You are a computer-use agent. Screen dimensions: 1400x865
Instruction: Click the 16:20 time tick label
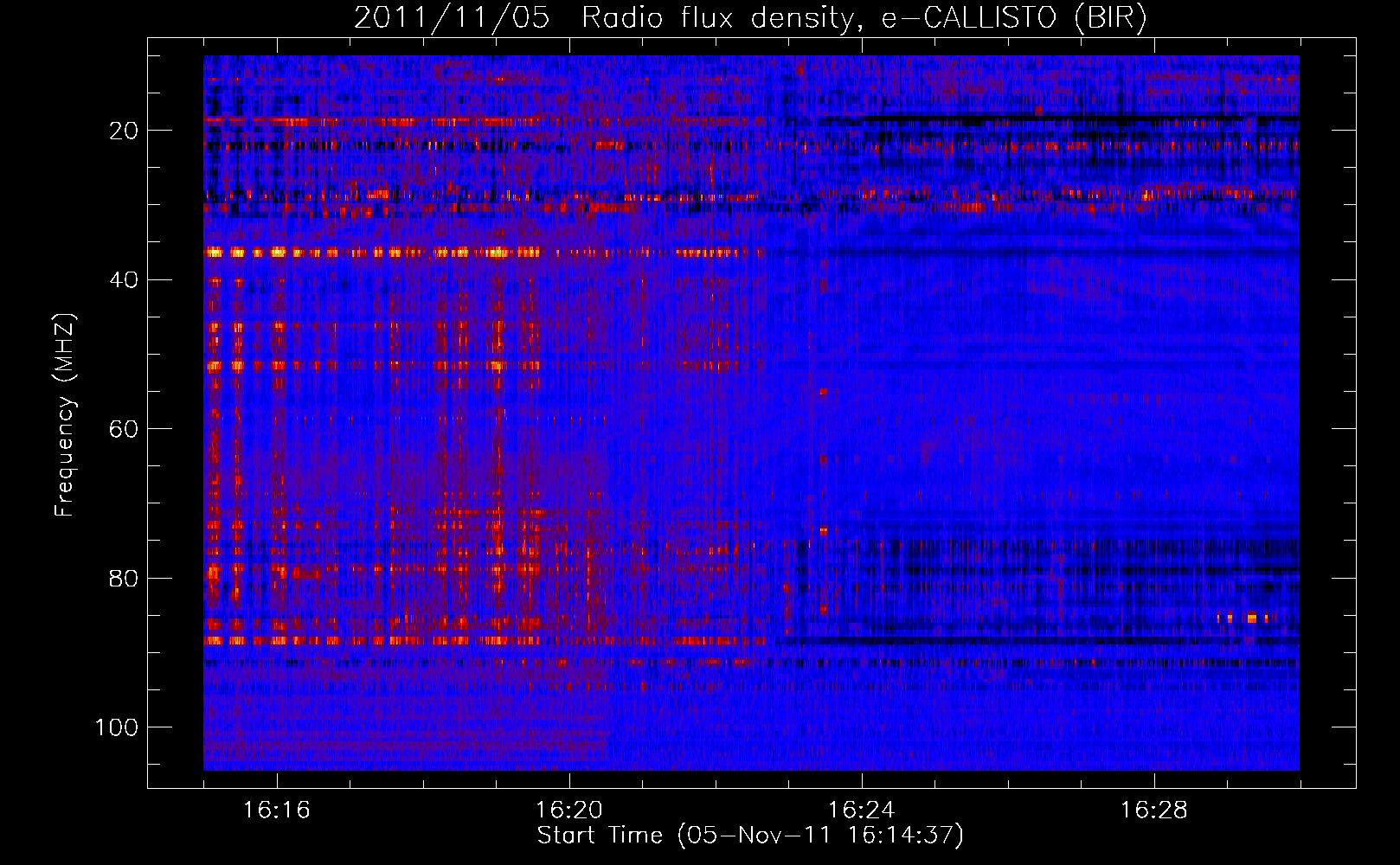pos(569,811)
